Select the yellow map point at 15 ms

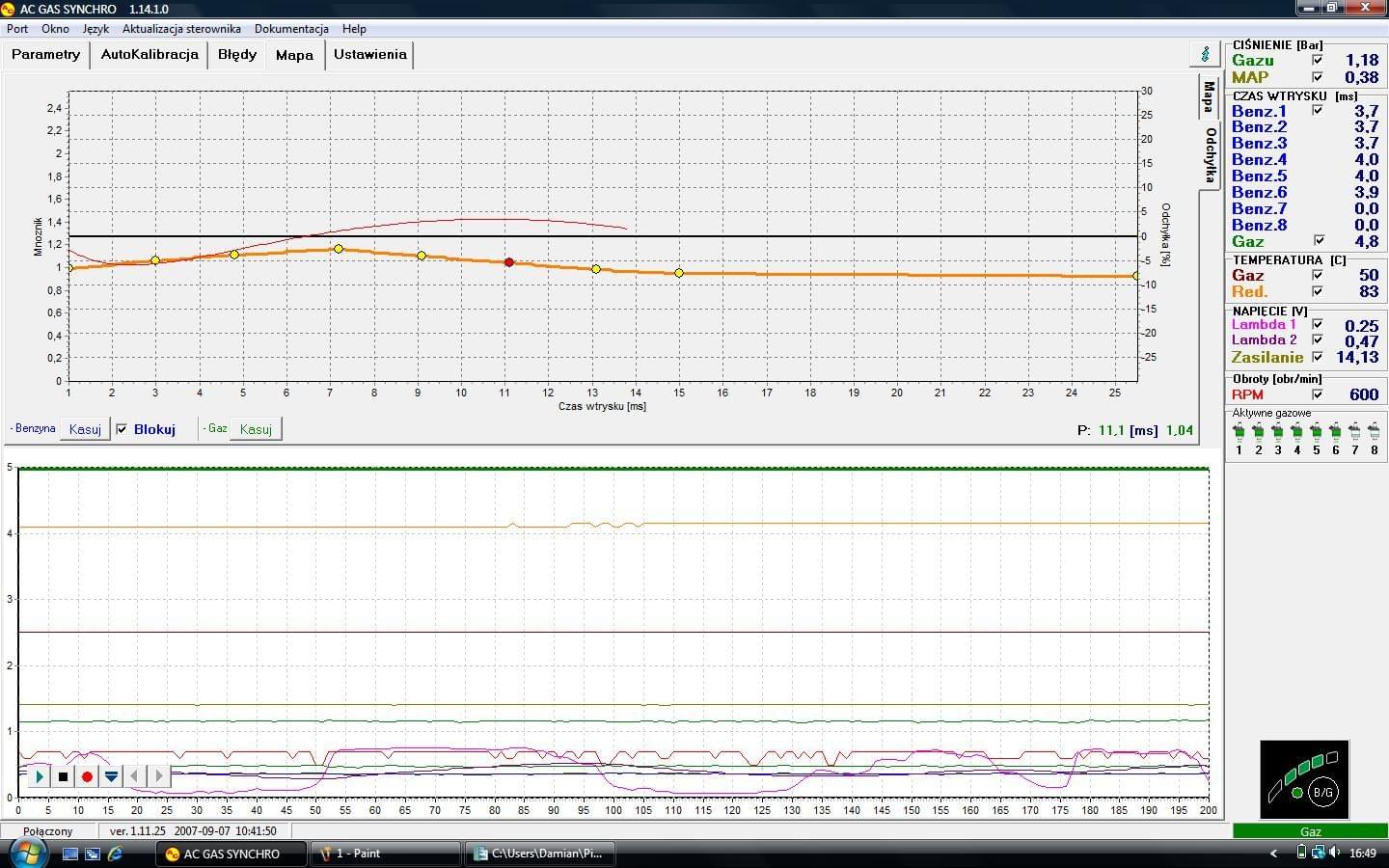point(679,273)
